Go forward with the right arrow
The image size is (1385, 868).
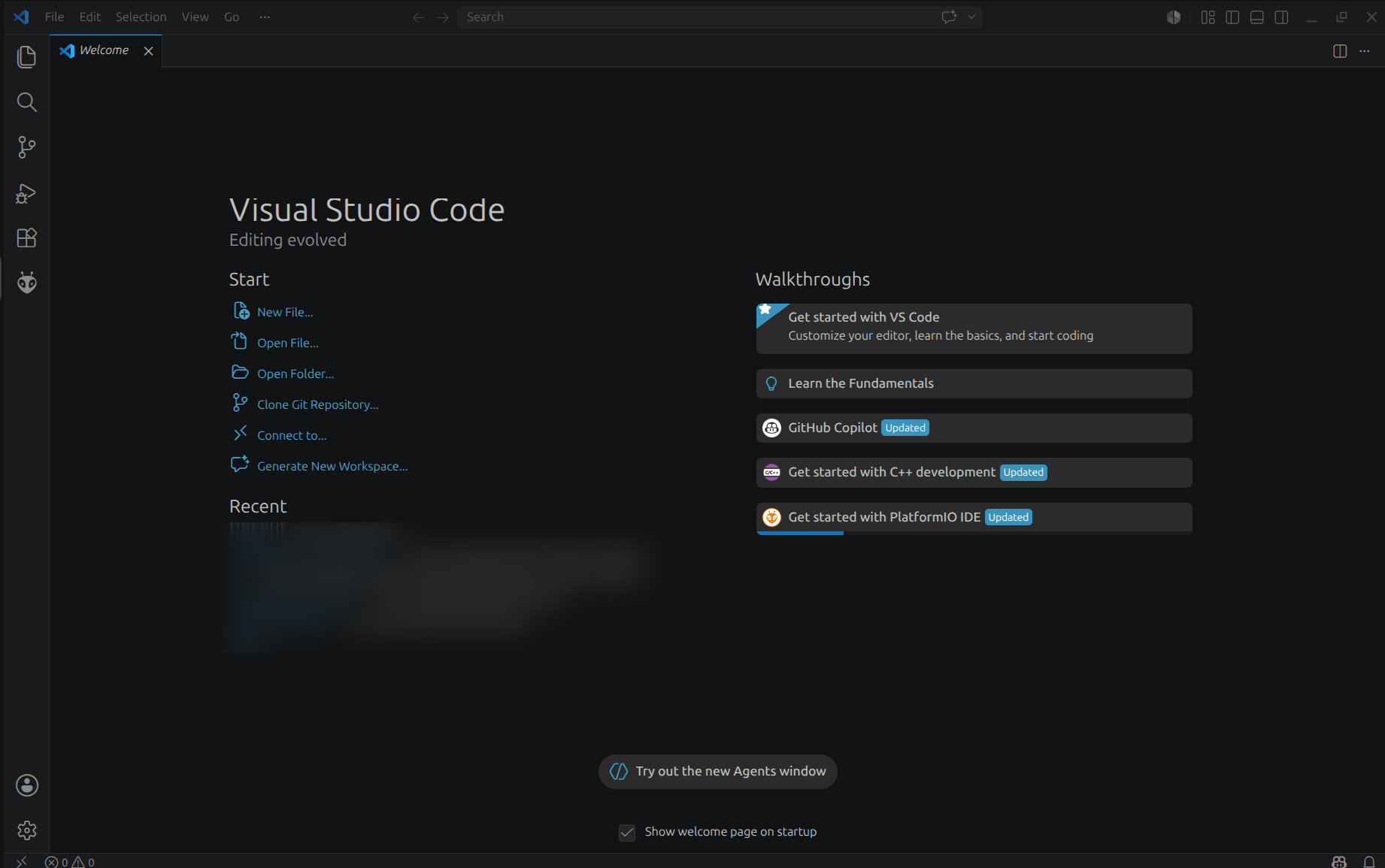point(443,17)
